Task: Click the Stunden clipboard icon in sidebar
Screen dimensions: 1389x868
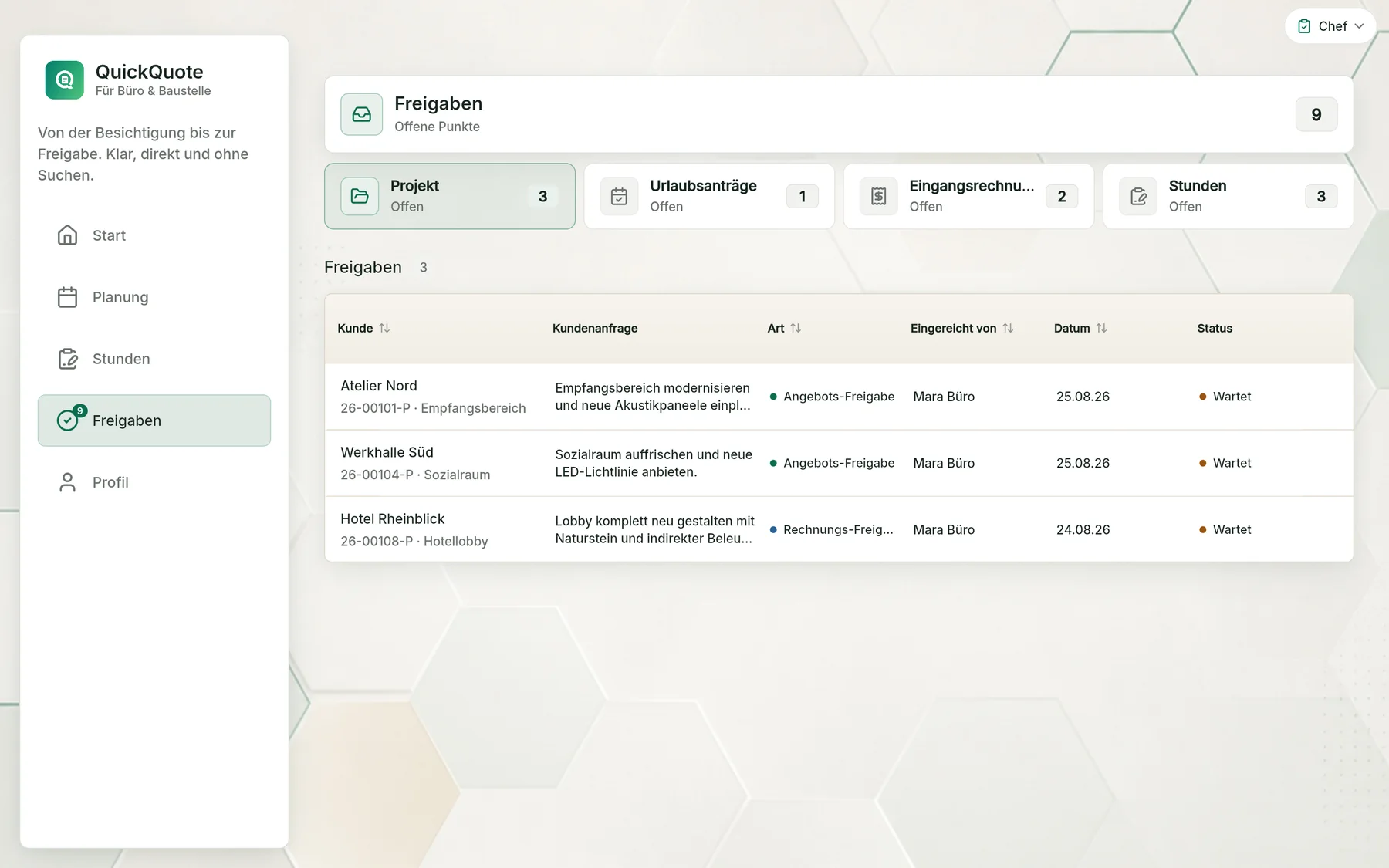Action: click(68, 359)
